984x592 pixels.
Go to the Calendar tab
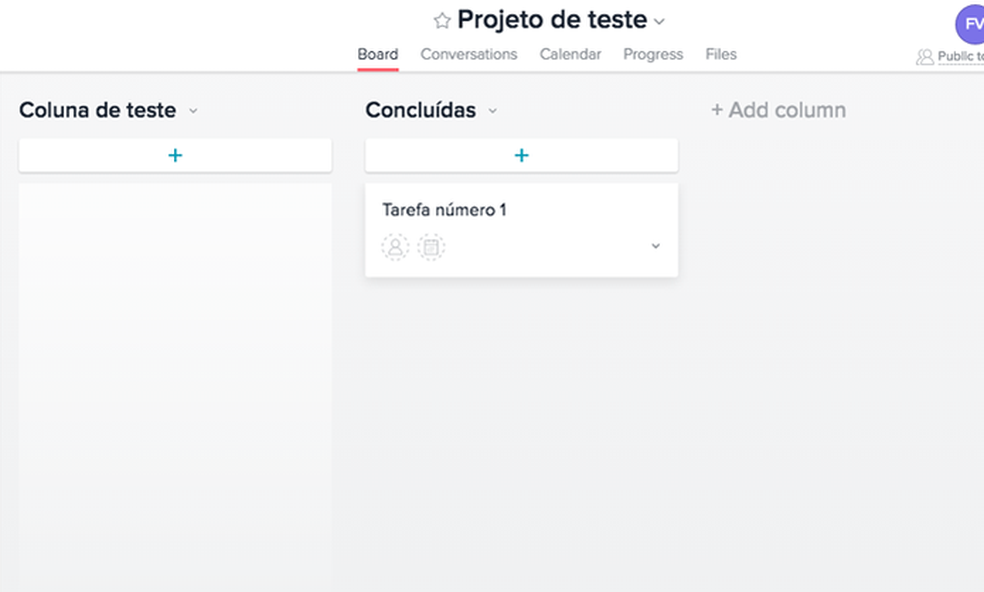click(x=570, y=55)
